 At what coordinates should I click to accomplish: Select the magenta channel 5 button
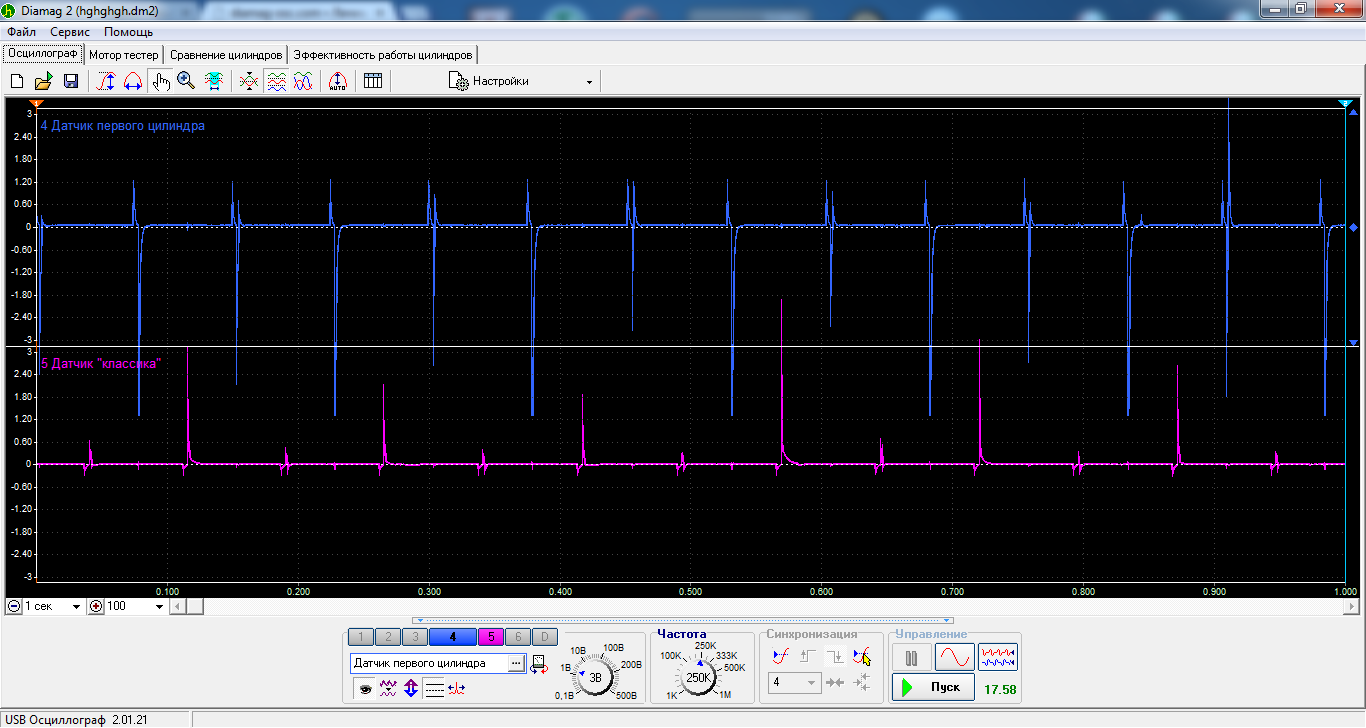point(491,636)
